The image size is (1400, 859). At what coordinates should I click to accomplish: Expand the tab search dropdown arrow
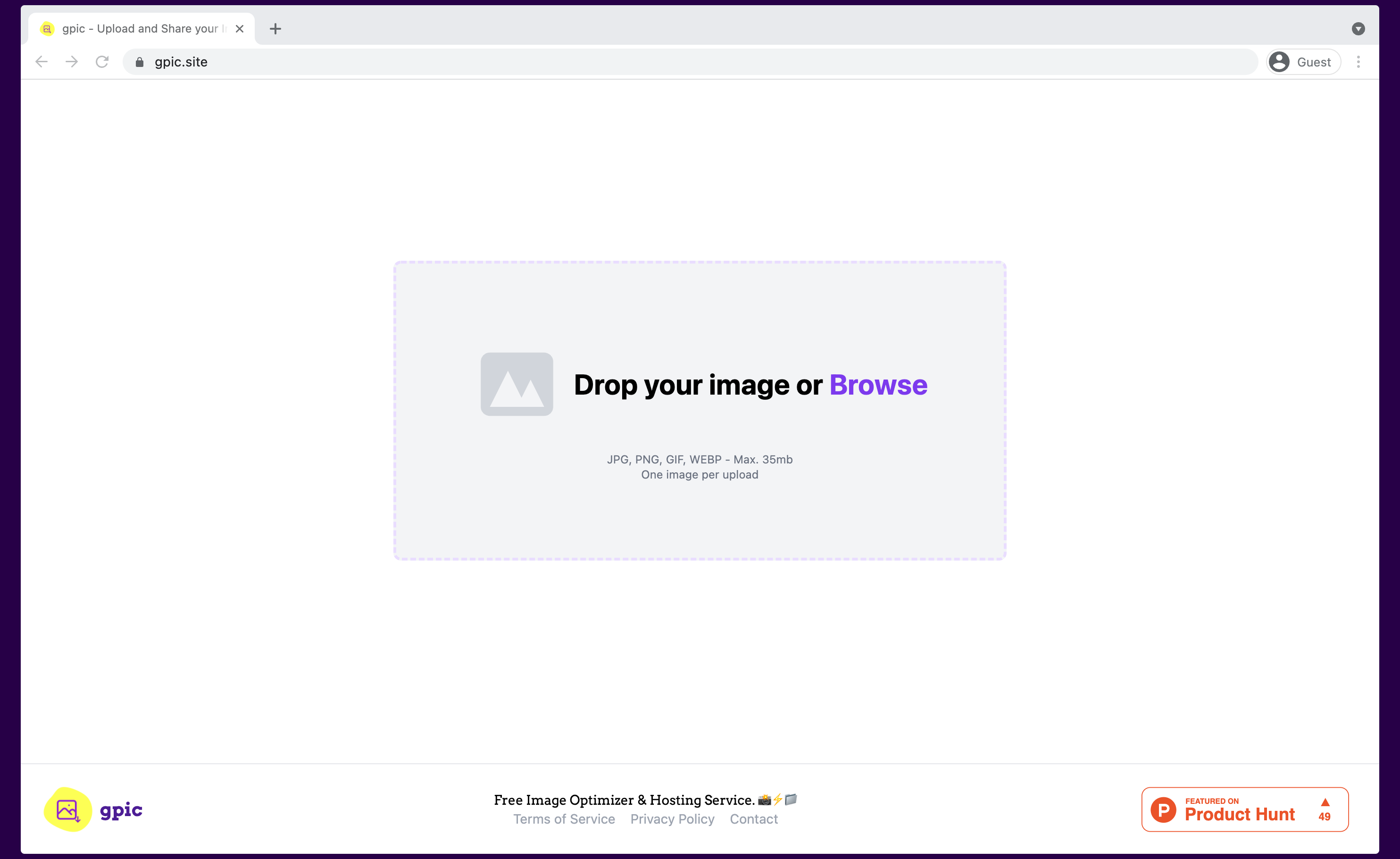(1358, 29)
